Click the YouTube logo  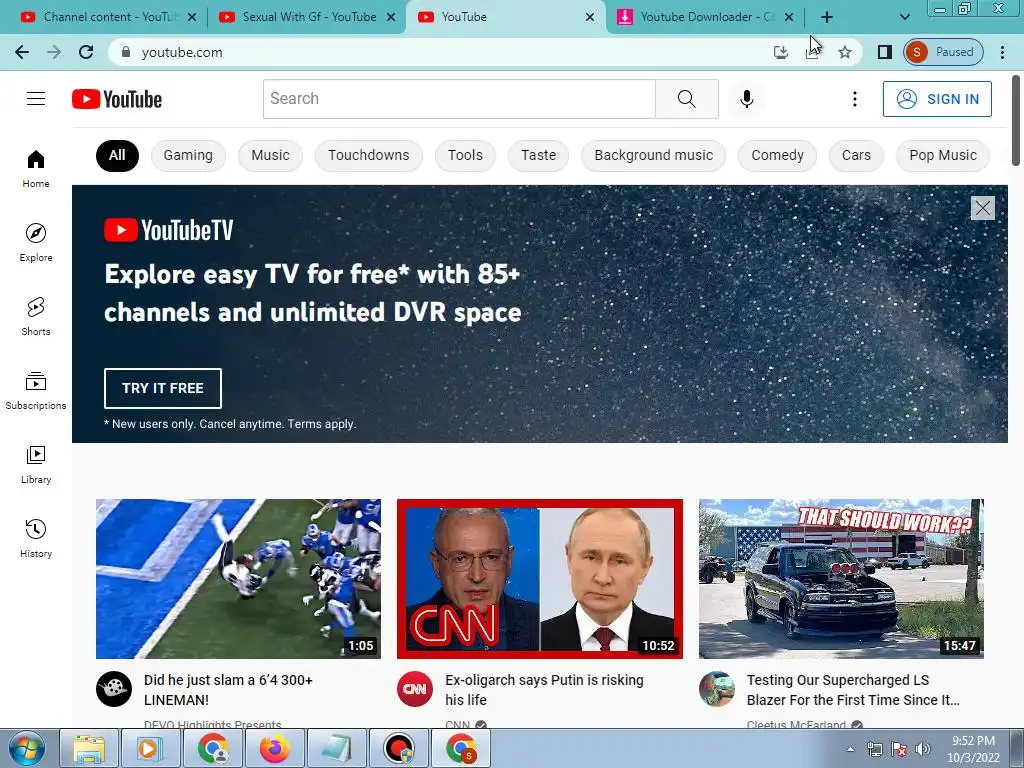click(x=117, y=99)
